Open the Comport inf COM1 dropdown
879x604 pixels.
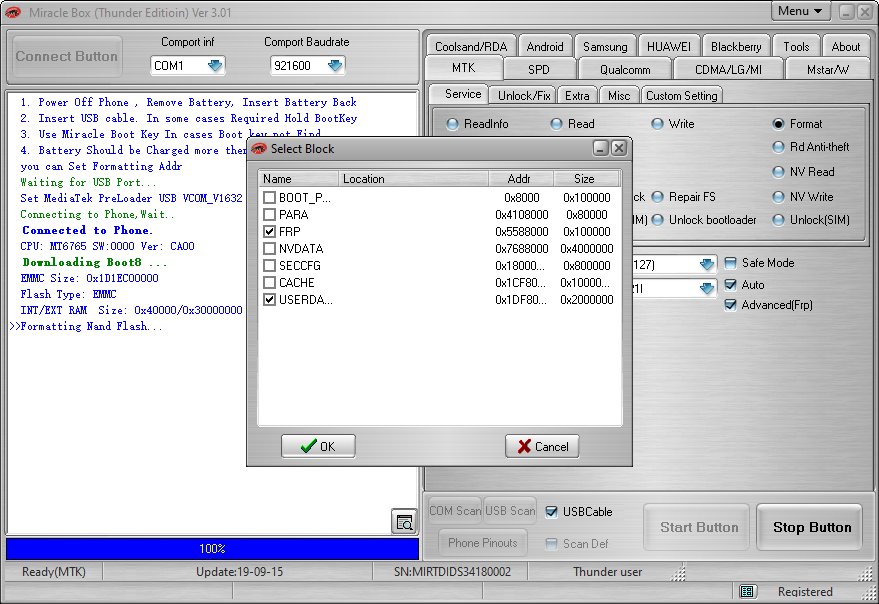click(215, 66)
